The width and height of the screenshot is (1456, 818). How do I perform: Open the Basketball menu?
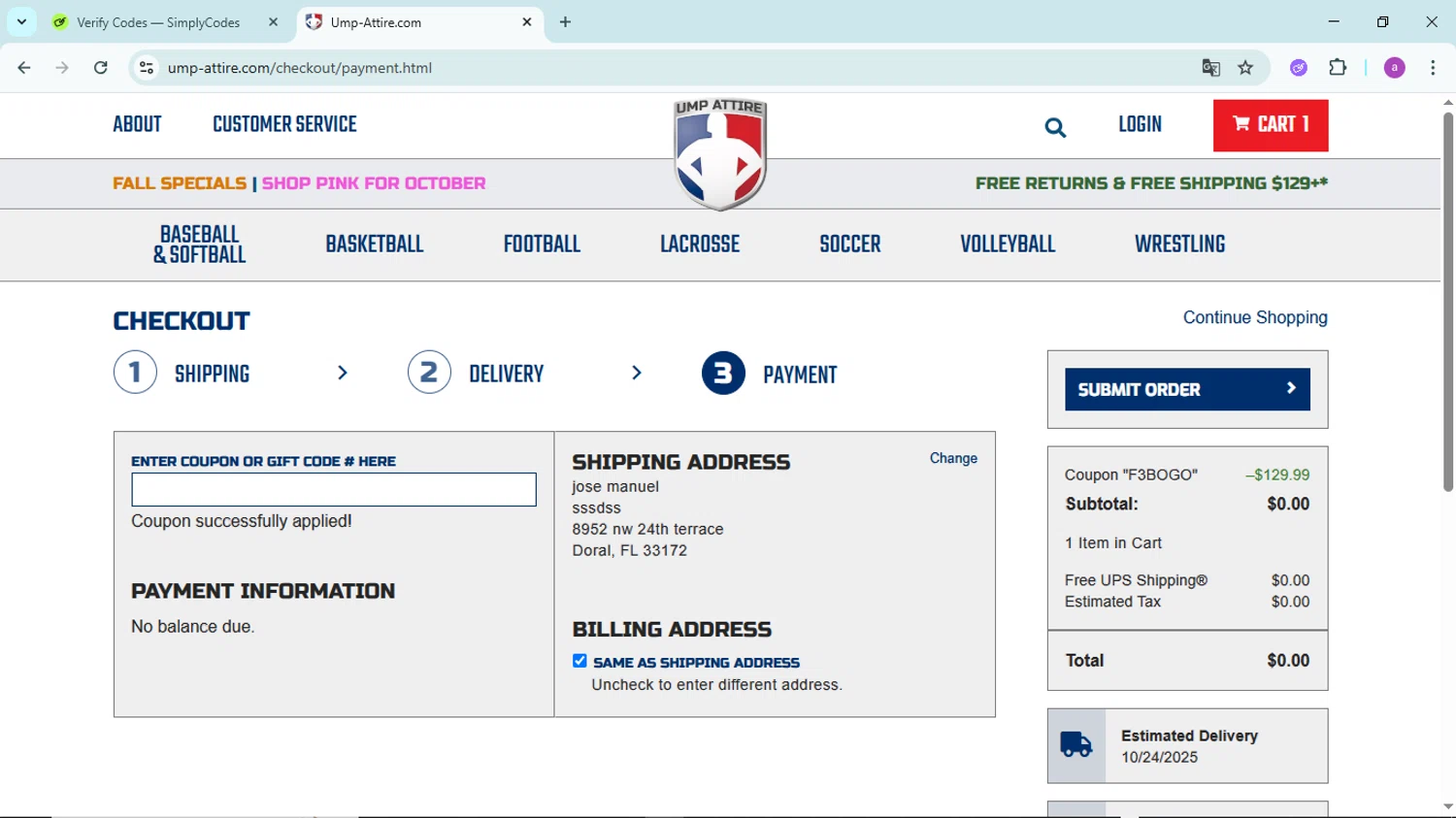point(375,245)
